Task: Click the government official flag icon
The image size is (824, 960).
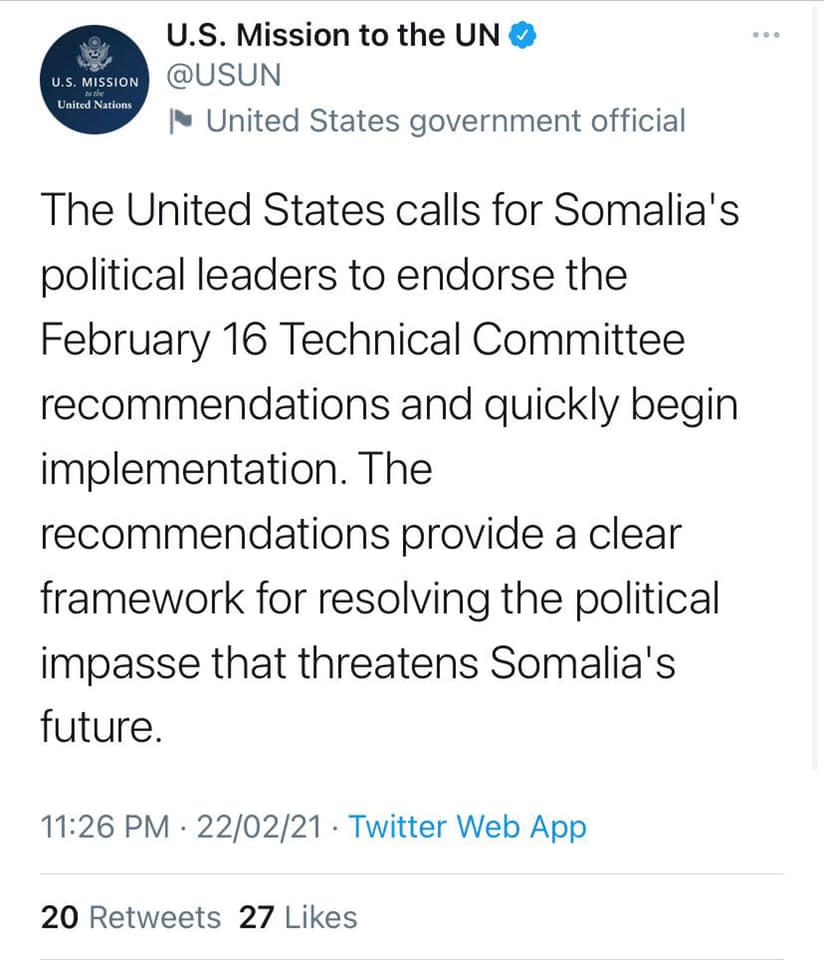Action: pos(181,121)
